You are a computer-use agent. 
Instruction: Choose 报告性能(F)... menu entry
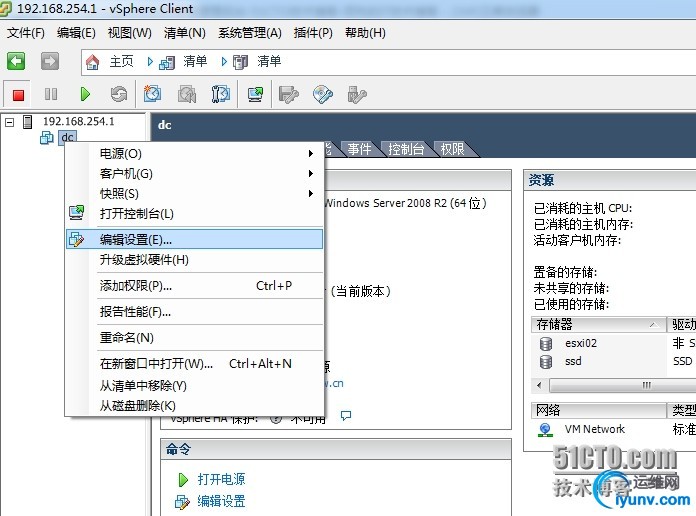(194, 312)
